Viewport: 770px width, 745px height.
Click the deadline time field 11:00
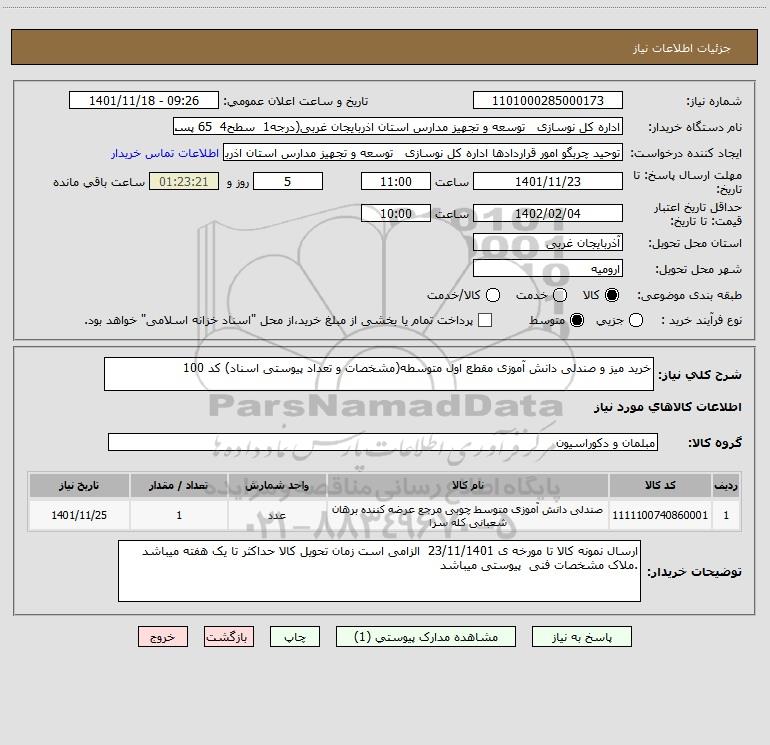pyautogui.click(x=396, y=181)
